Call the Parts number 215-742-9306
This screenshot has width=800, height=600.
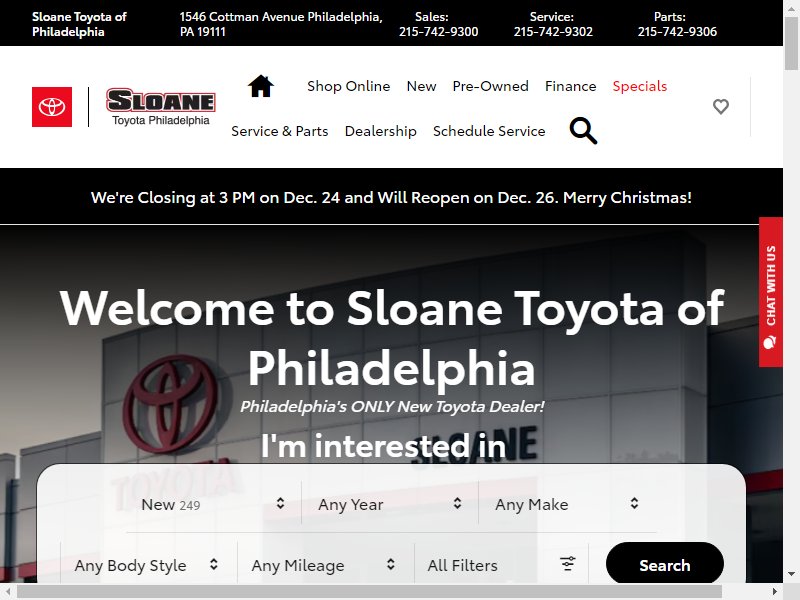[677, 32]
